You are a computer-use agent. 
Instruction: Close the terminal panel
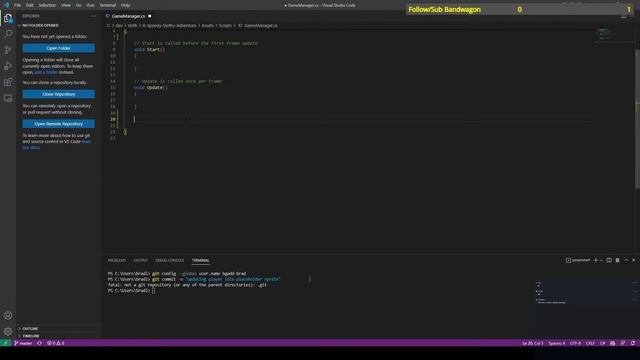(634, 260)
